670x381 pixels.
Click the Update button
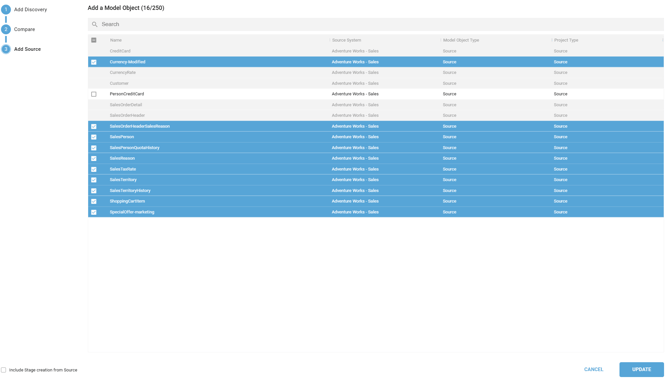click(x=641, y=369)
